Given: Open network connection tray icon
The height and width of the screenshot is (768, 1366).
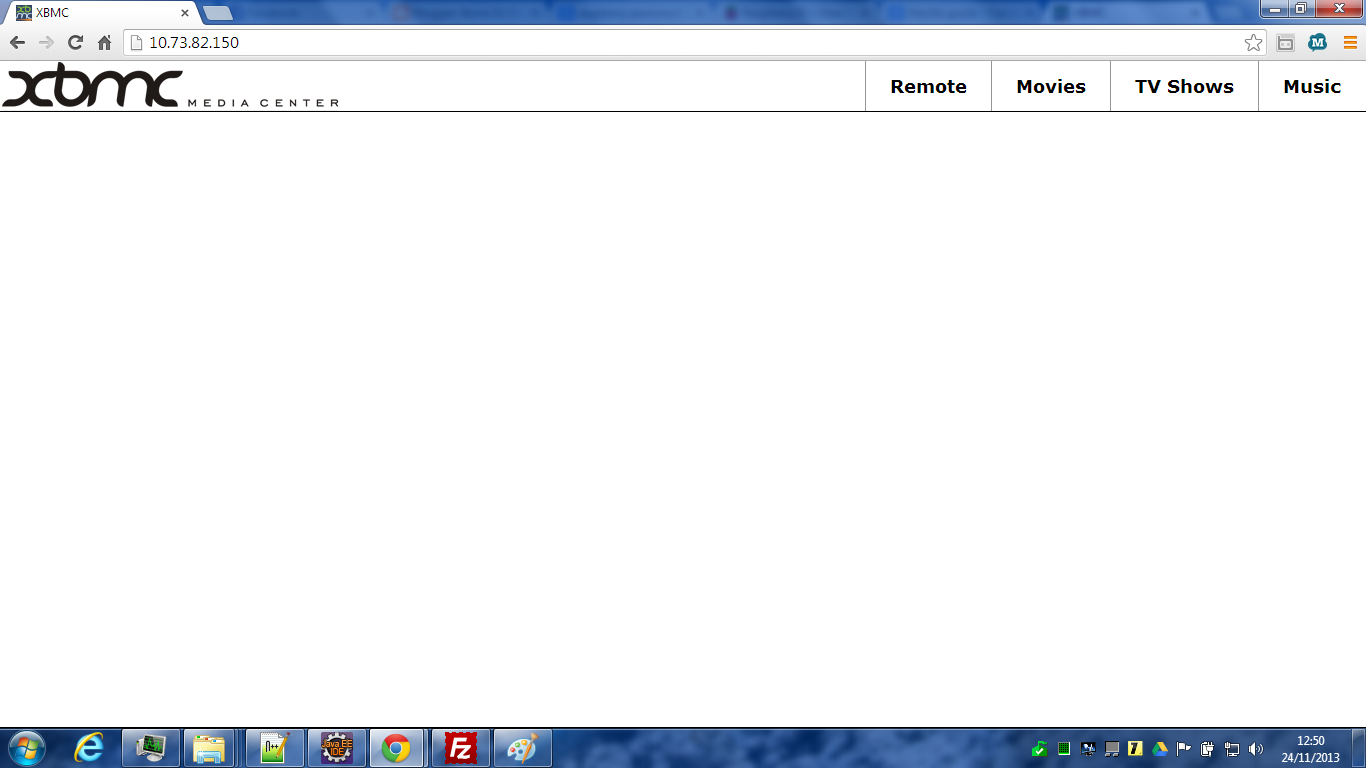Looking at the screenshot, I should pos(1232,749).
